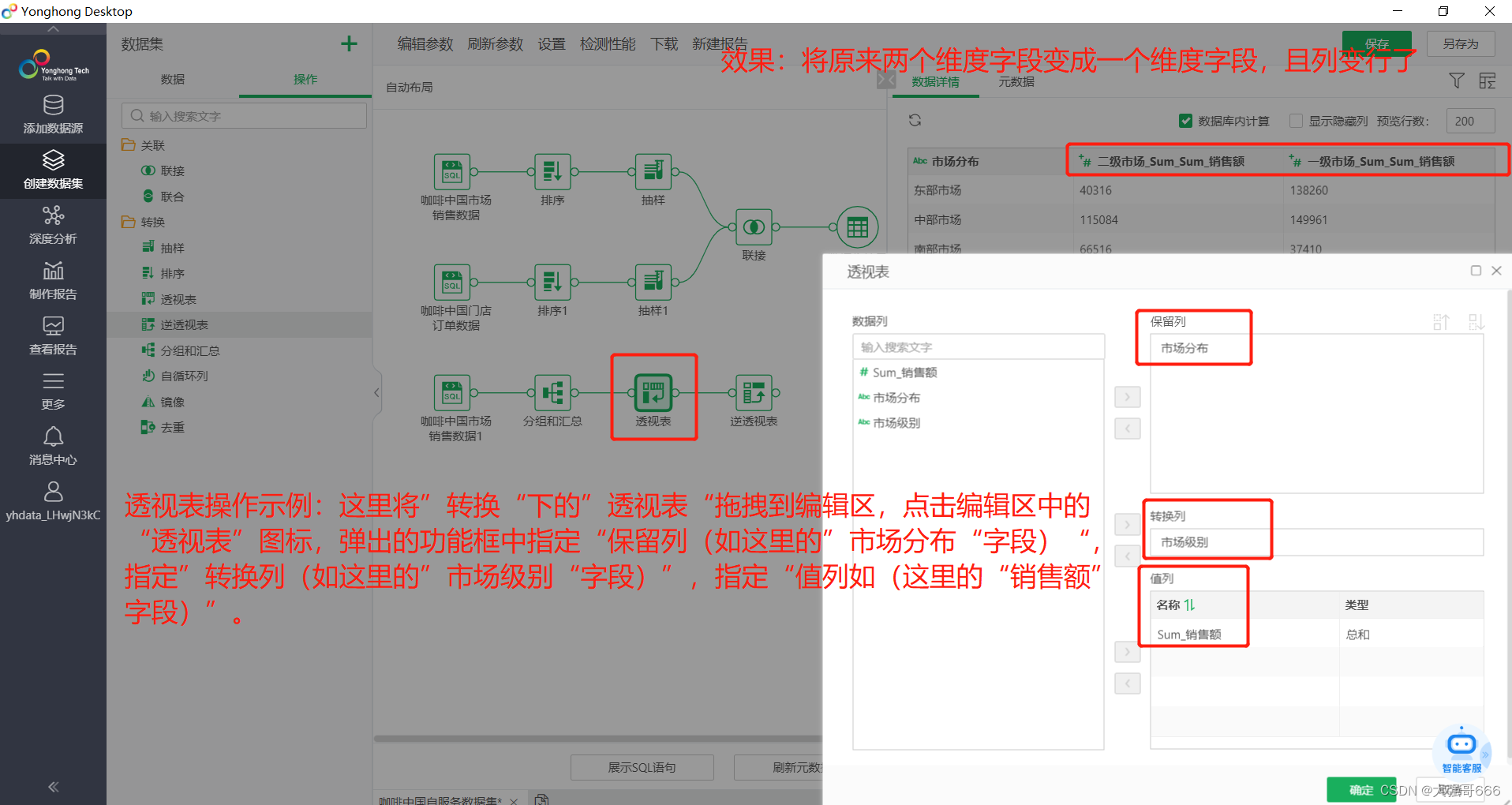Click the 另存为 button
Image resolution: width=1512 pixels, height=805 pixels.
[1461, 43]
